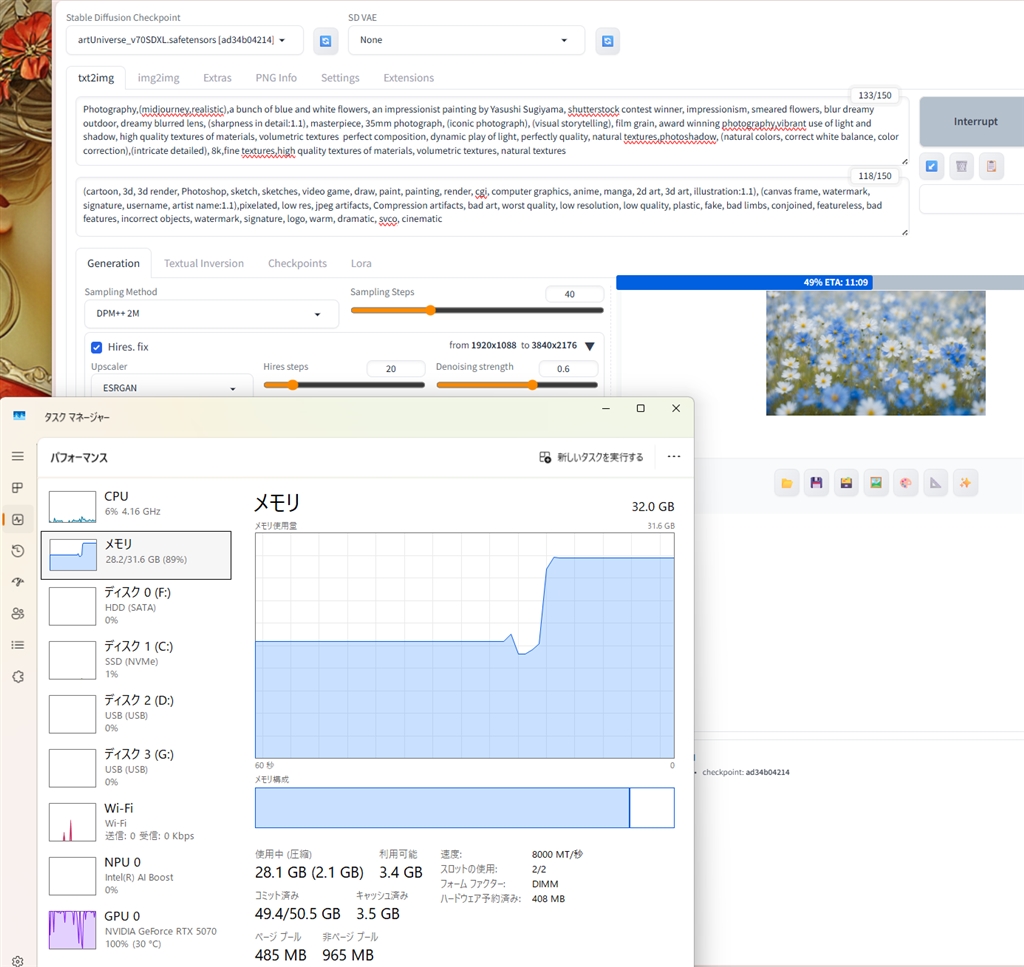Screen dimensions: 1024x967
Task: Click the blue arrow prompt-read icon under Interrupt
Action: pyautogui.click(x=932, y=166)
